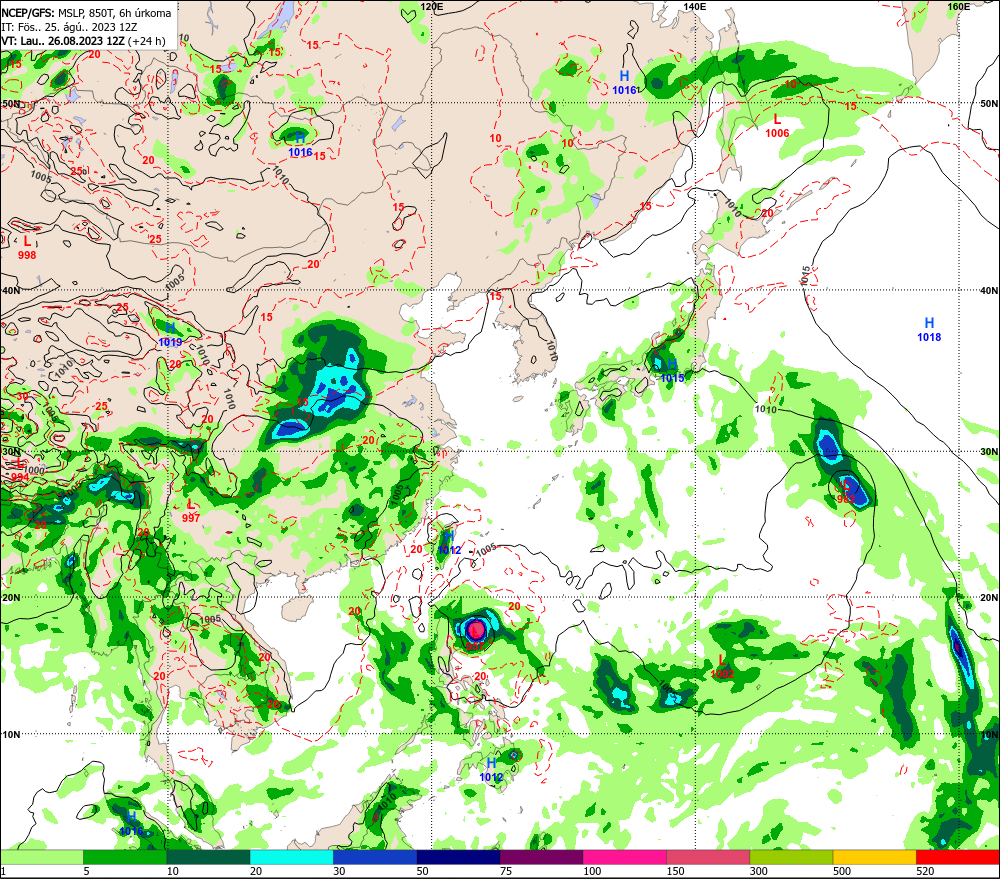Click the H 1016 label near 140E top
Screen dimensions: 1000x879
pyautogui.click(x=624, y=83)
